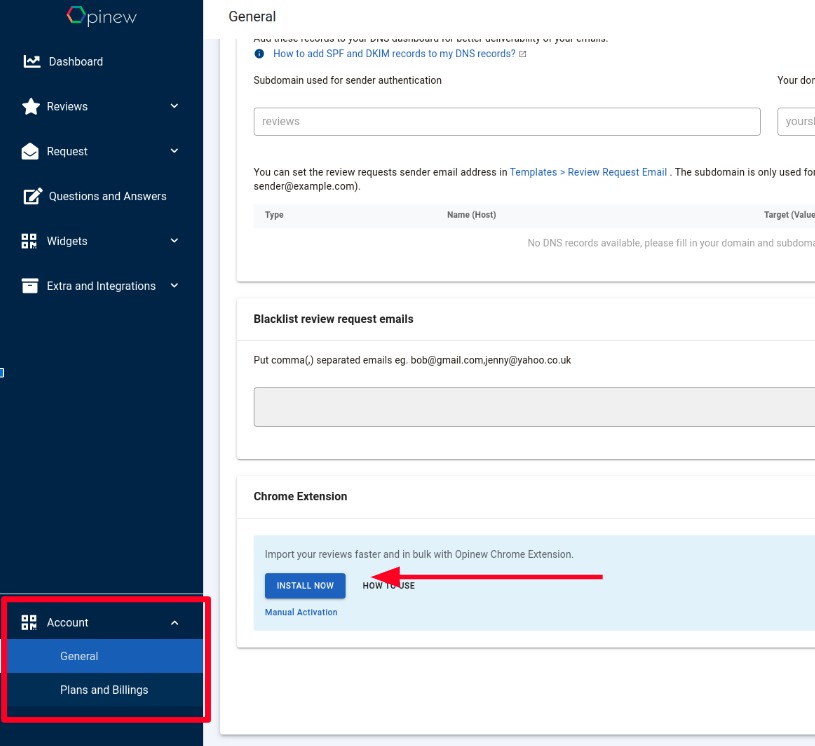Screen dimensions: 815x746
Task: Click the Install Now button
Action: [305, 585]
